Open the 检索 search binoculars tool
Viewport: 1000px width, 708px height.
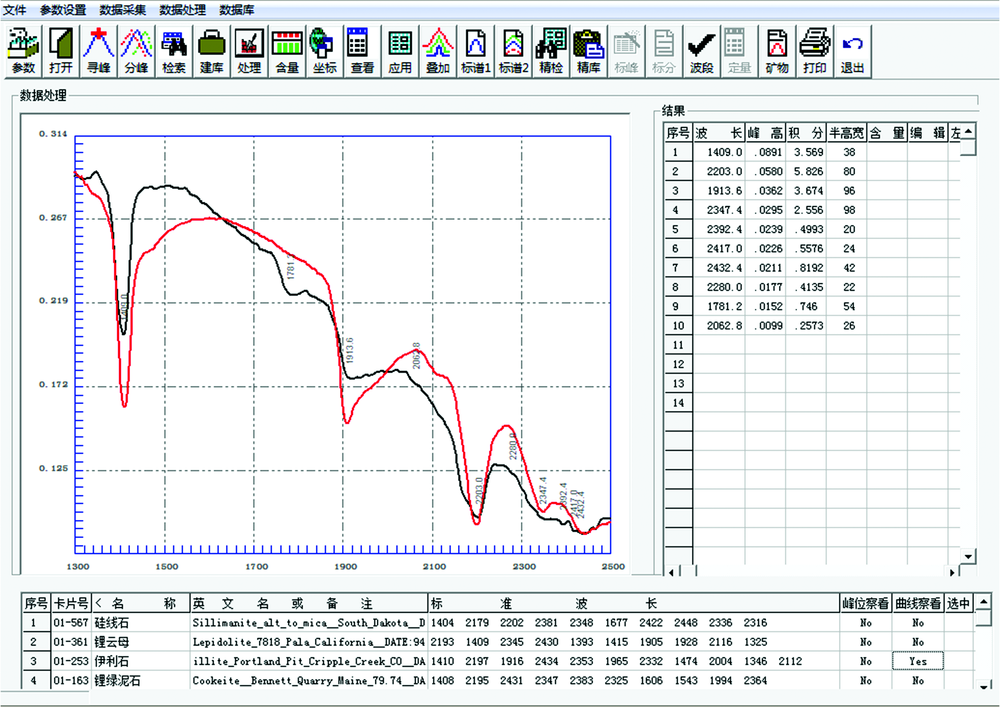(x=174, y=50)
